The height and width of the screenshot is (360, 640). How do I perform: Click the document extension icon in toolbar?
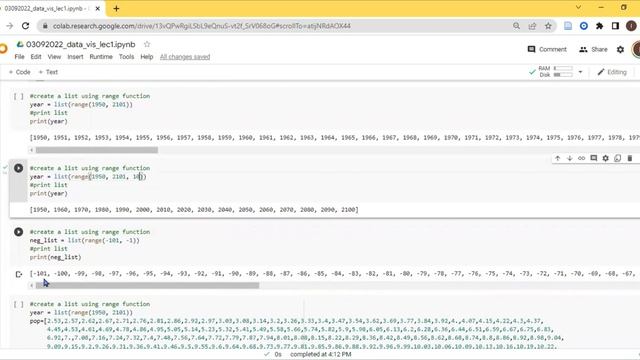point(568,26)
